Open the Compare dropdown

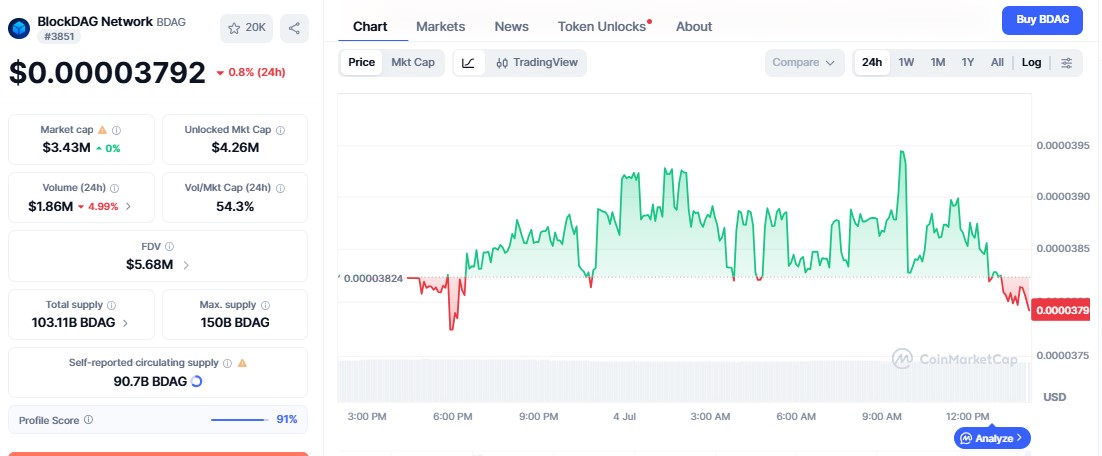804,63
